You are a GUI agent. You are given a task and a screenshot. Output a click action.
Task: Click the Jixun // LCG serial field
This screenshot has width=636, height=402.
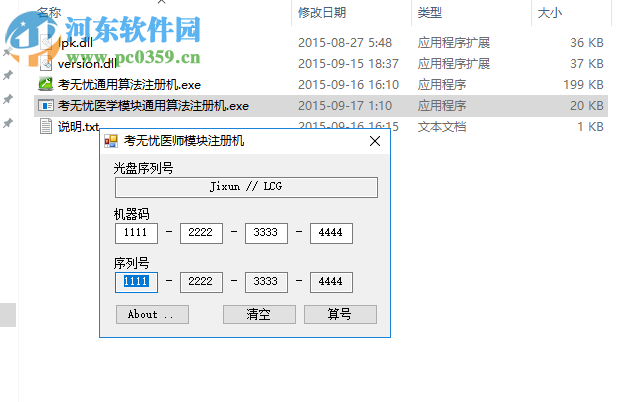coord(246,187)
